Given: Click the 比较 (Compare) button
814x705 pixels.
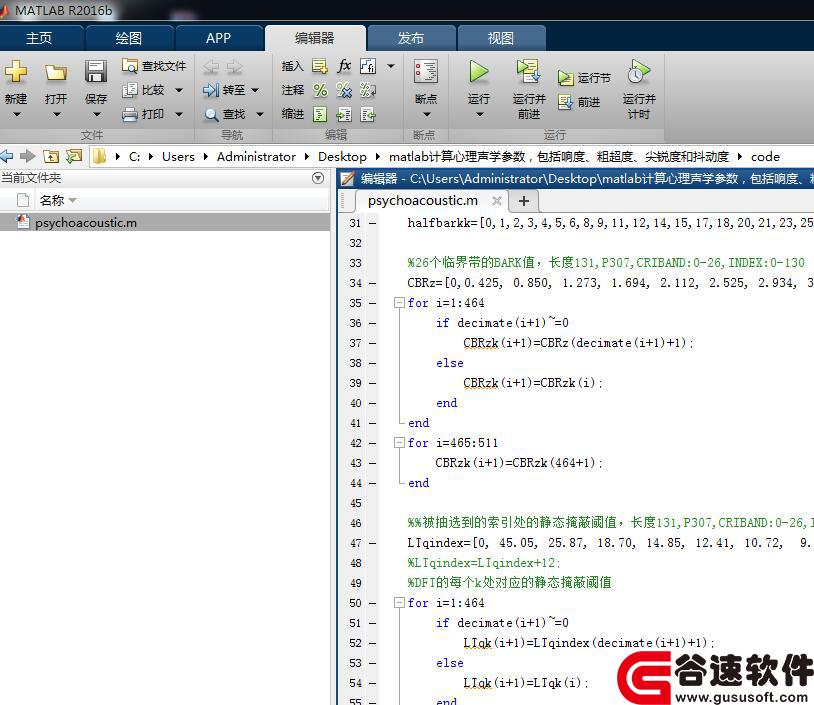Looking at the screenshot, I should 144,90.
